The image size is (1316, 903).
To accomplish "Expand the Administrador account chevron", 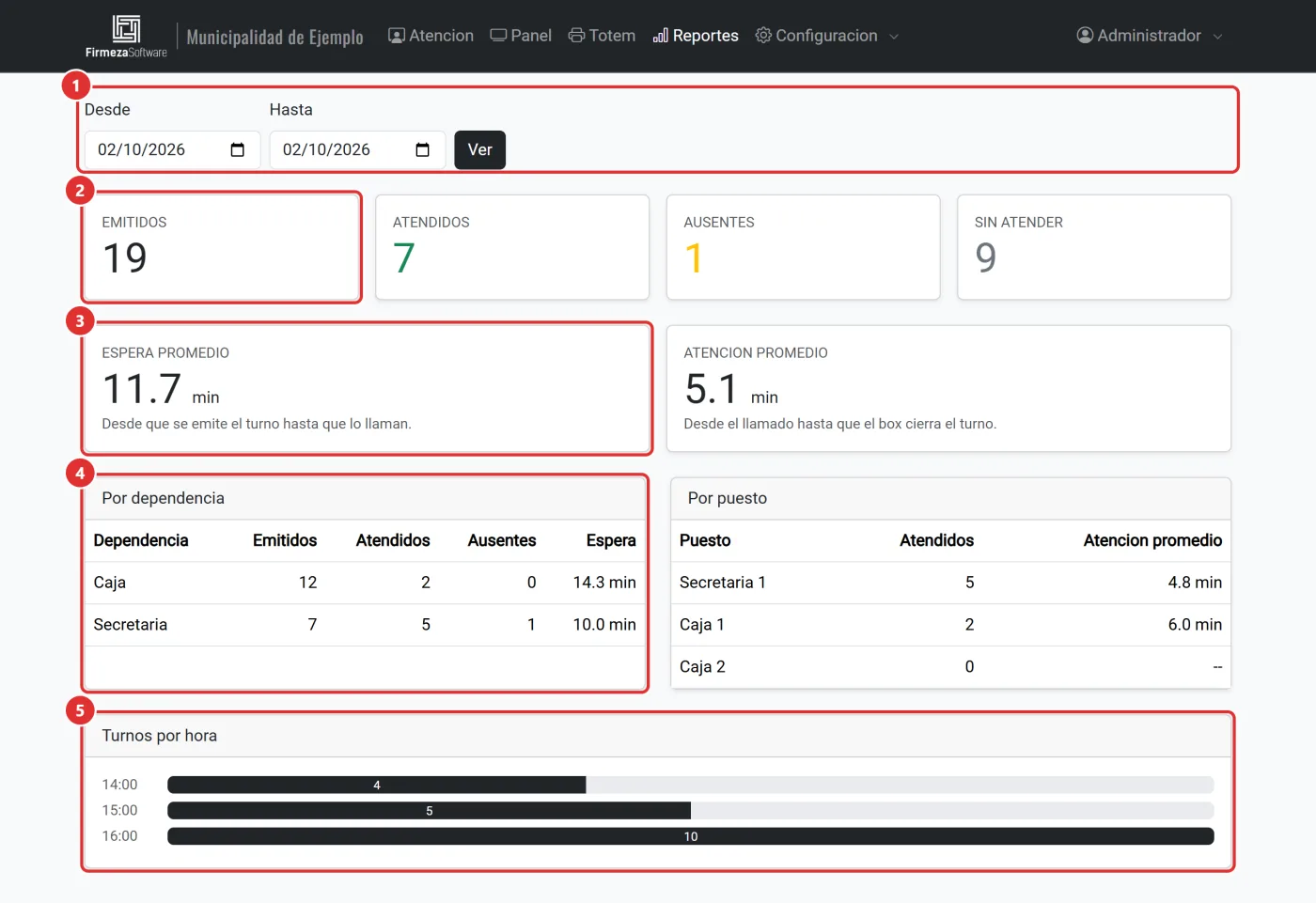I will click(1217, 37).
